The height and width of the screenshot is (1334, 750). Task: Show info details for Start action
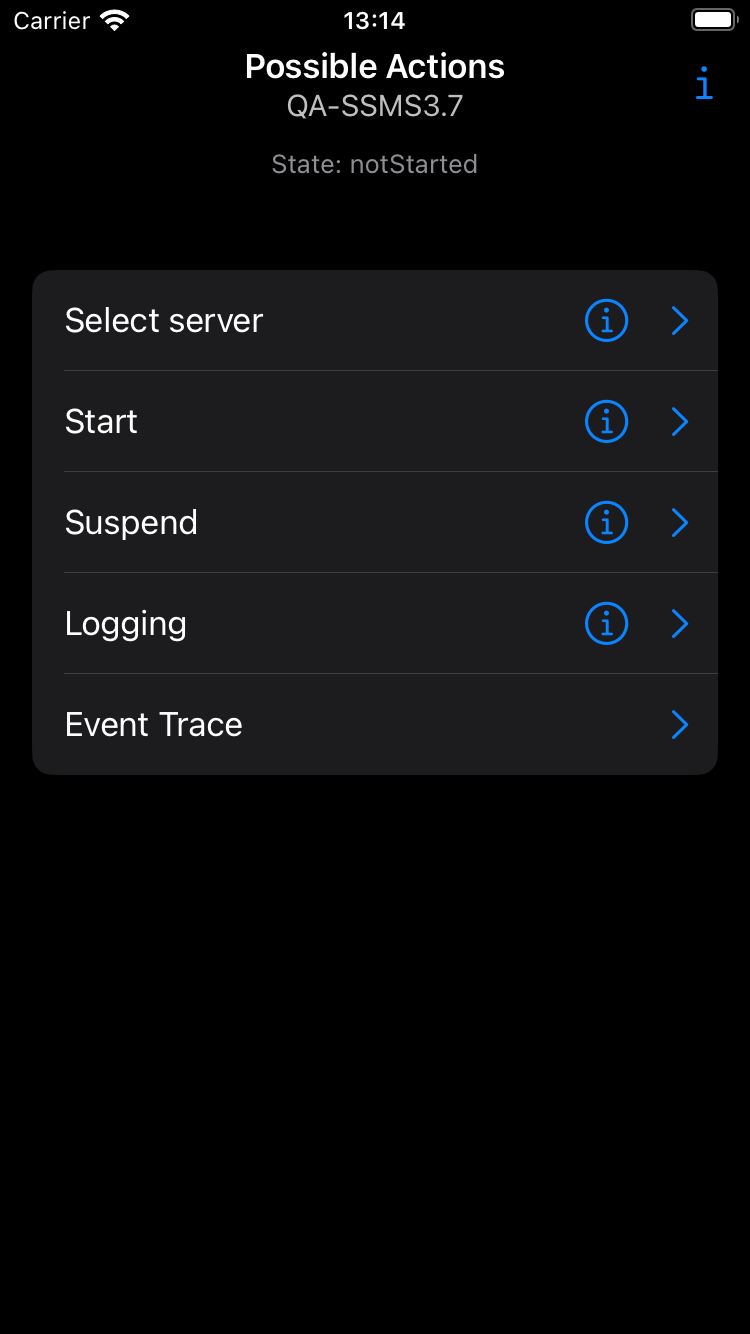(x=606, y=422)
